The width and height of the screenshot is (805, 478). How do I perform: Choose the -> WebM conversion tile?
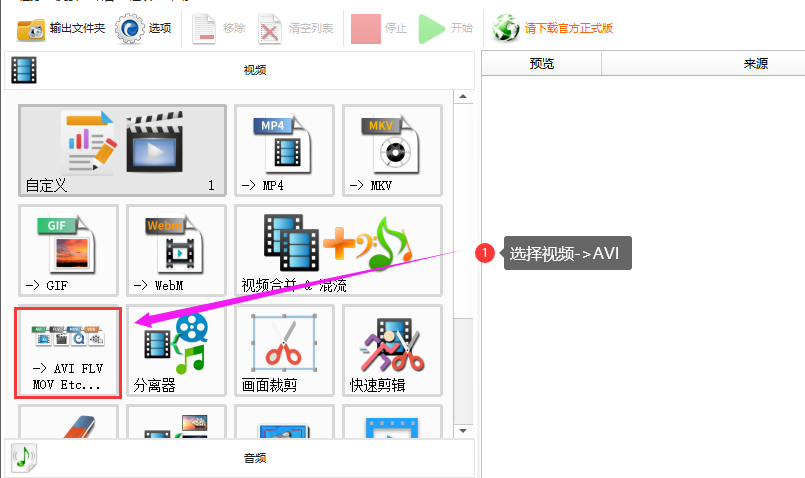click(x=176, y=250)
